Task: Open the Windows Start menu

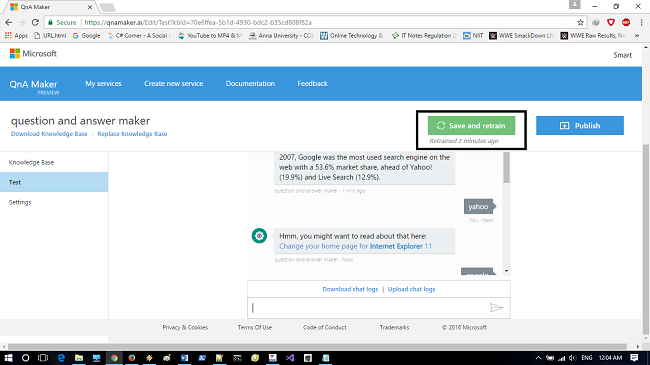Action: (8, 358)
